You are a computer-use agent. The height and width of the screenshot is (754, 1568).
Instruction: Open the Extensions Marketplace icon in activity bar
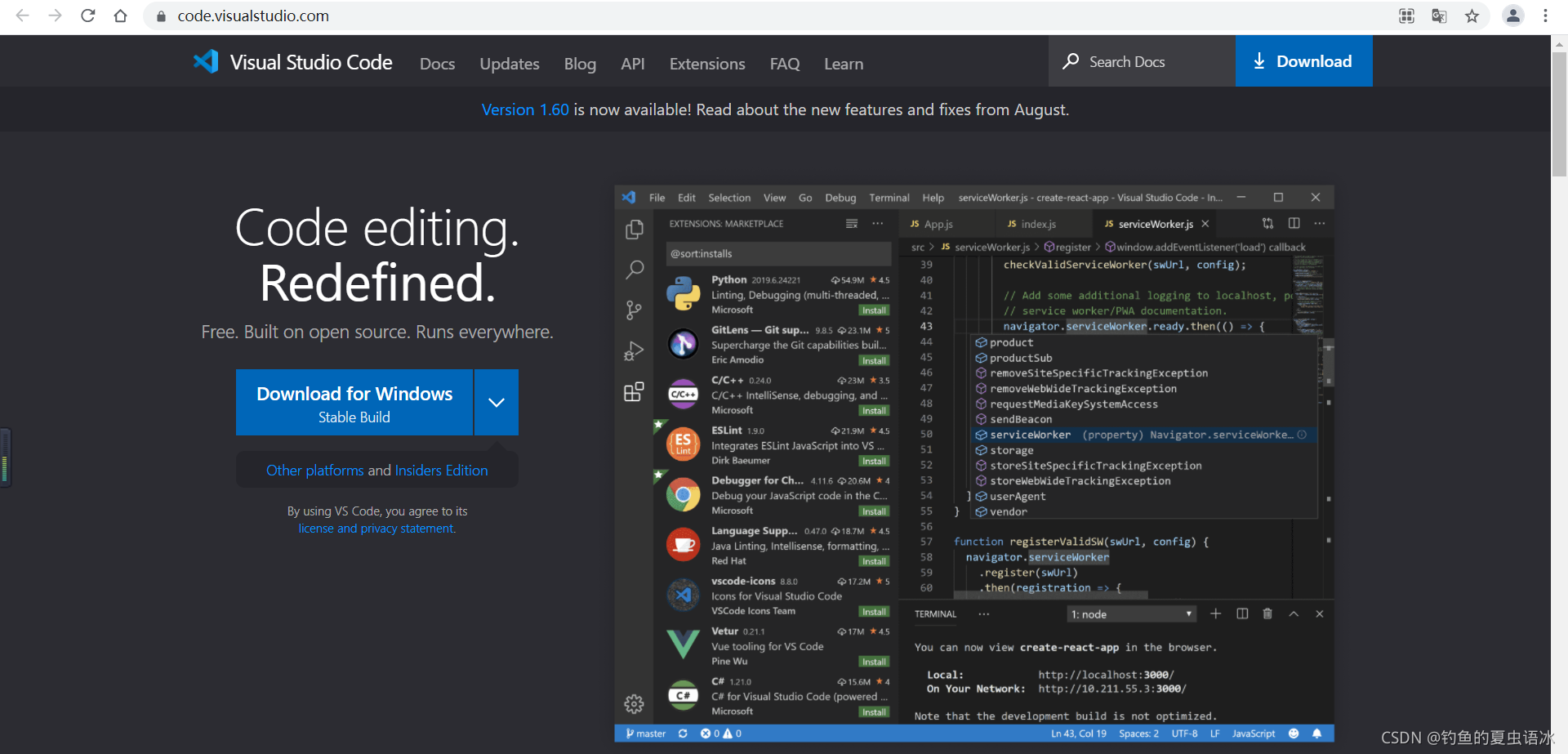click(x=635, y=391)
